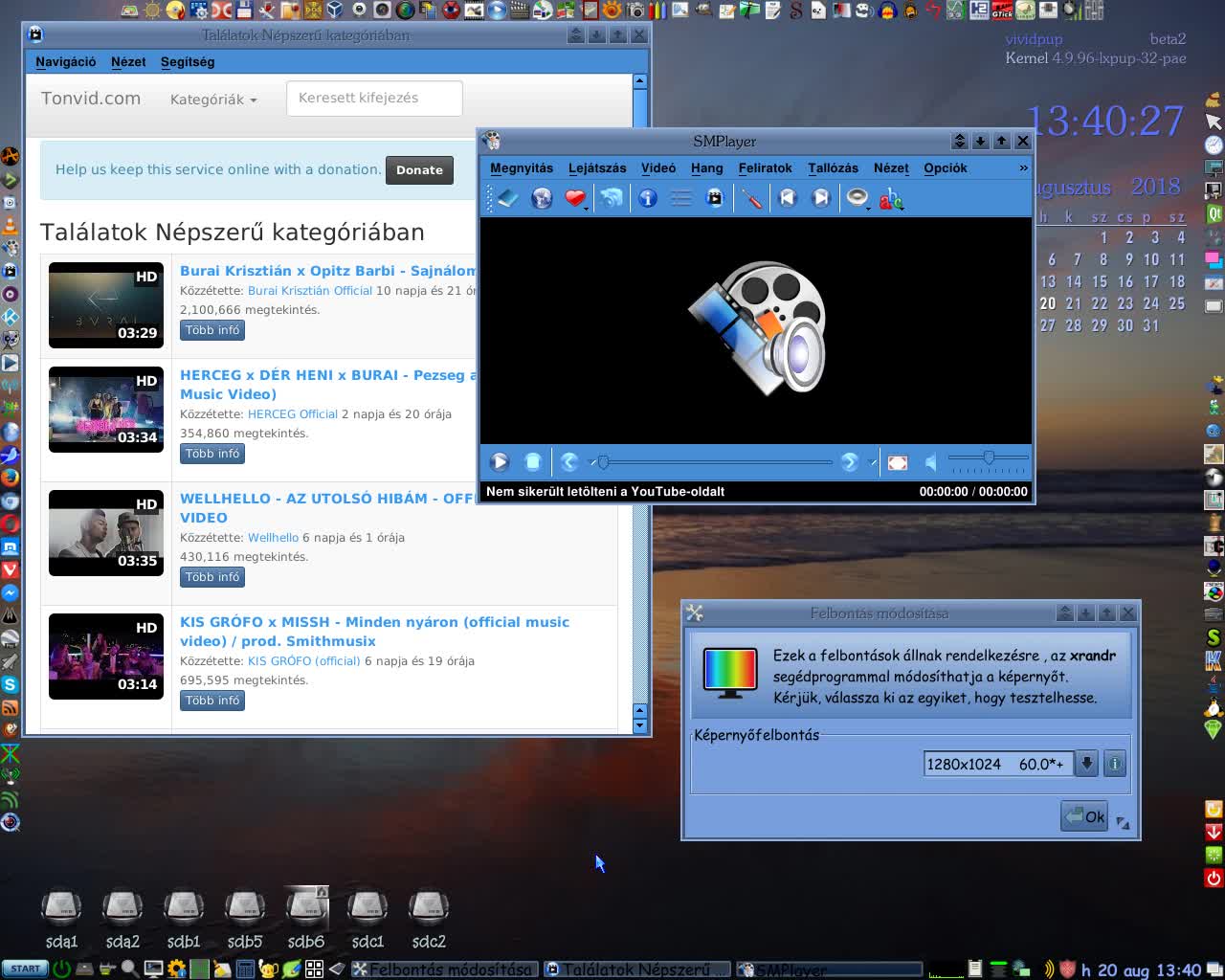Click Ok in Felbontás módosítása dialog
Viewport: 1225px width, 980px height.
[1084, 816]
